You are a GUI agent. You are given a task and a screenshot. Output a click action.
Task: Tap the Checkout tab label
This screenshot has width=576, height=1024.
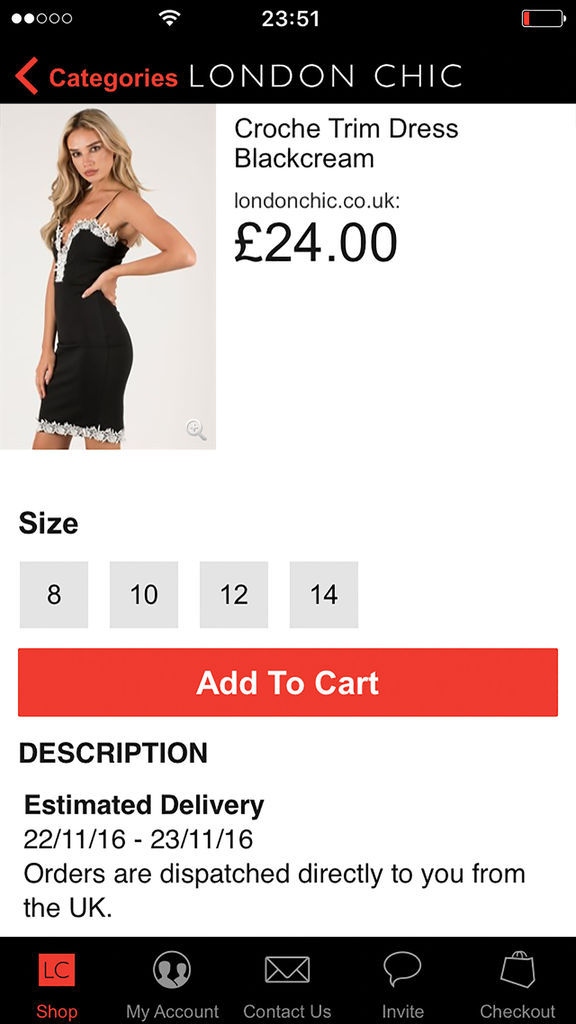[x=518, y=1012]
